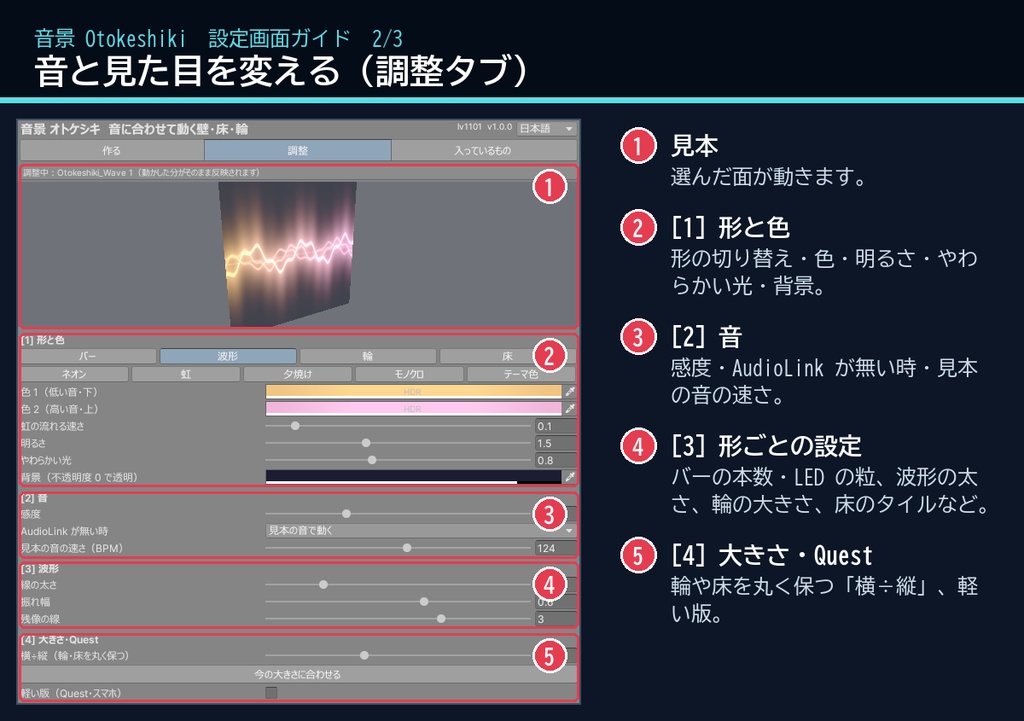Screen dimensions: 1024x721
Task: Apply the ネオン color preset
Action: coord(74,374)
